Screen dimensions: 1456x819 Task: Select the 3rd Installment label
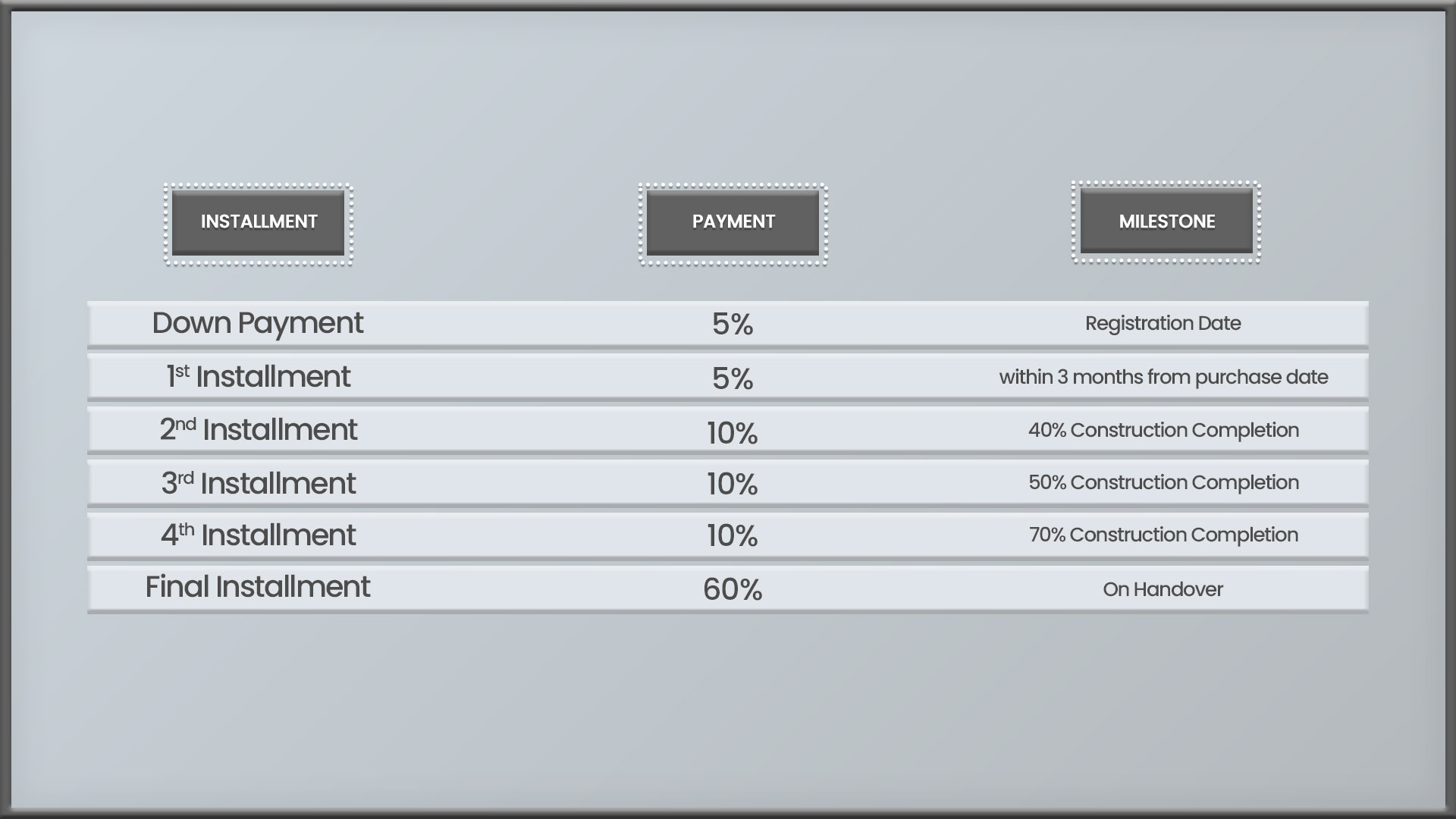tap(258, 483)
